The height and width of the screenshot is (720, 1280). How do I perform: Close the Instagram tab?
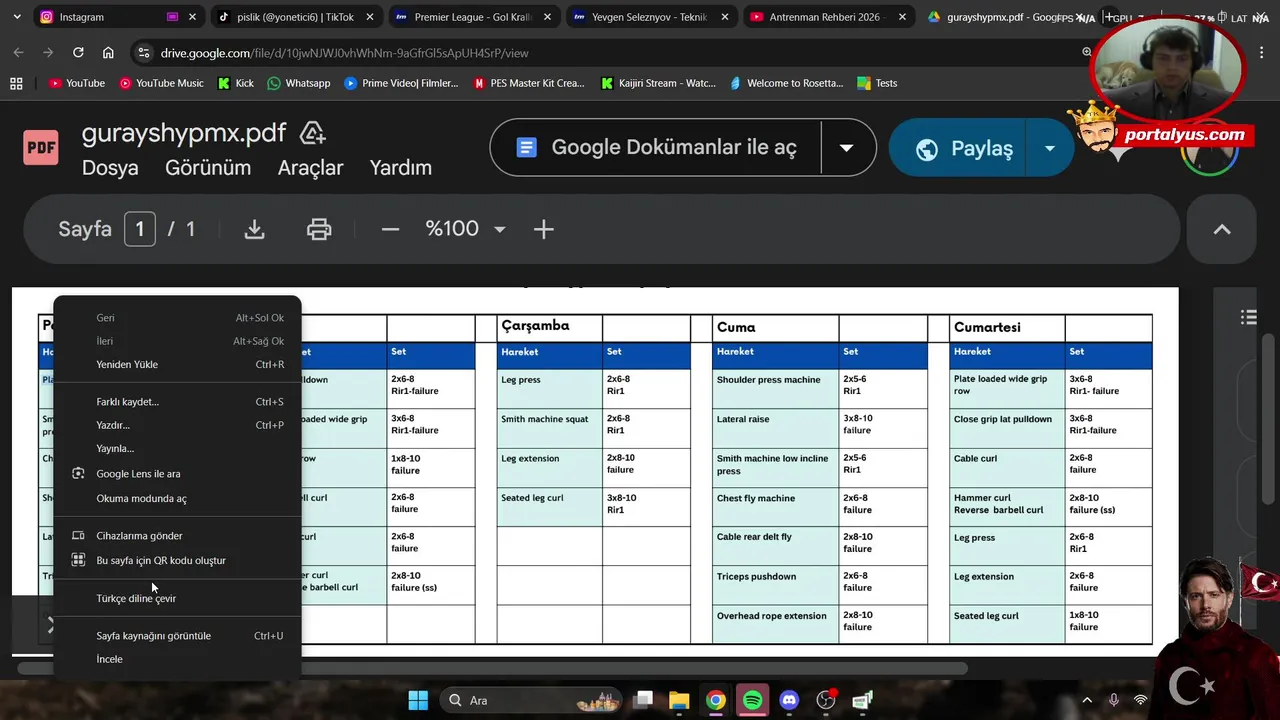[193, 17]
